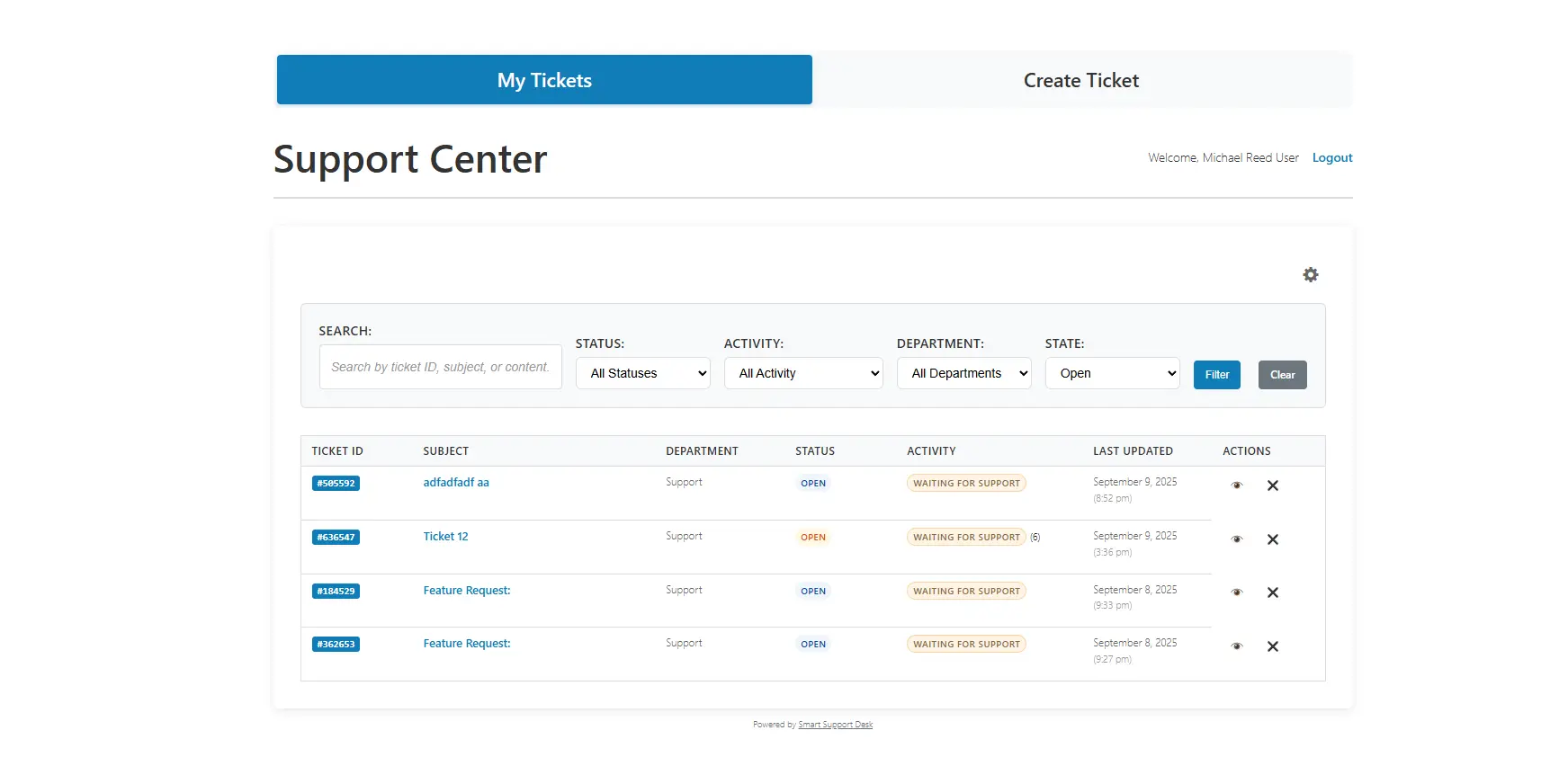Open the All Departments dropdown
Image resolution: width=1568 pixels, height=766 pixels.
tap(964, 373)
